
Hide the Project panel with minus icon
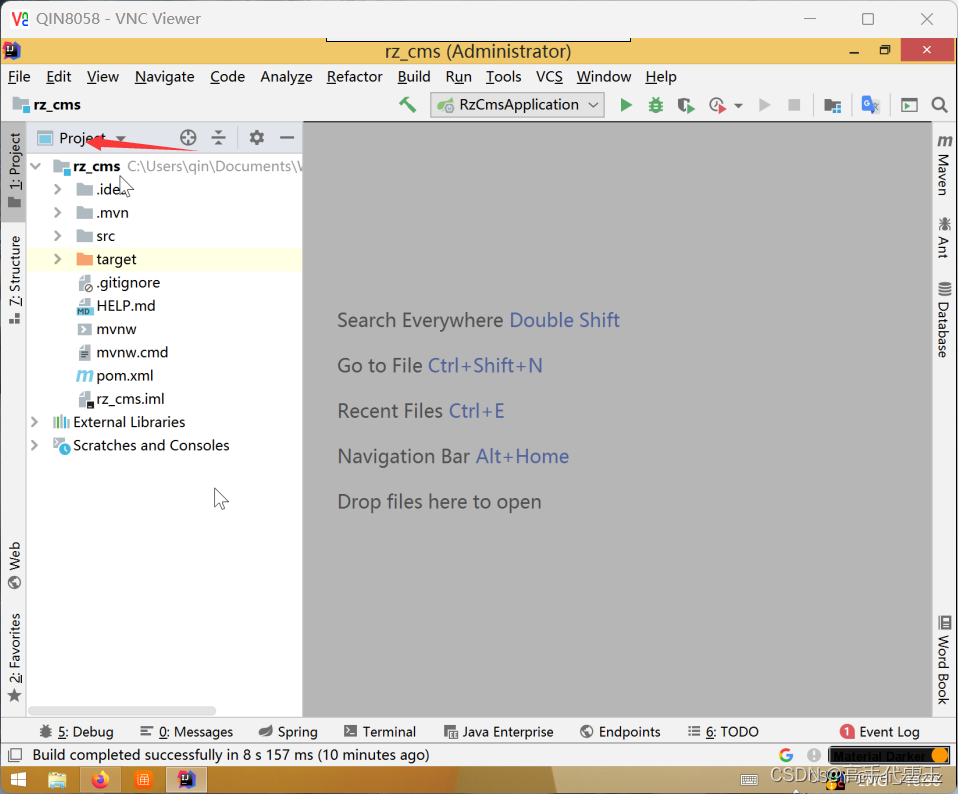(x=287, y=138)
